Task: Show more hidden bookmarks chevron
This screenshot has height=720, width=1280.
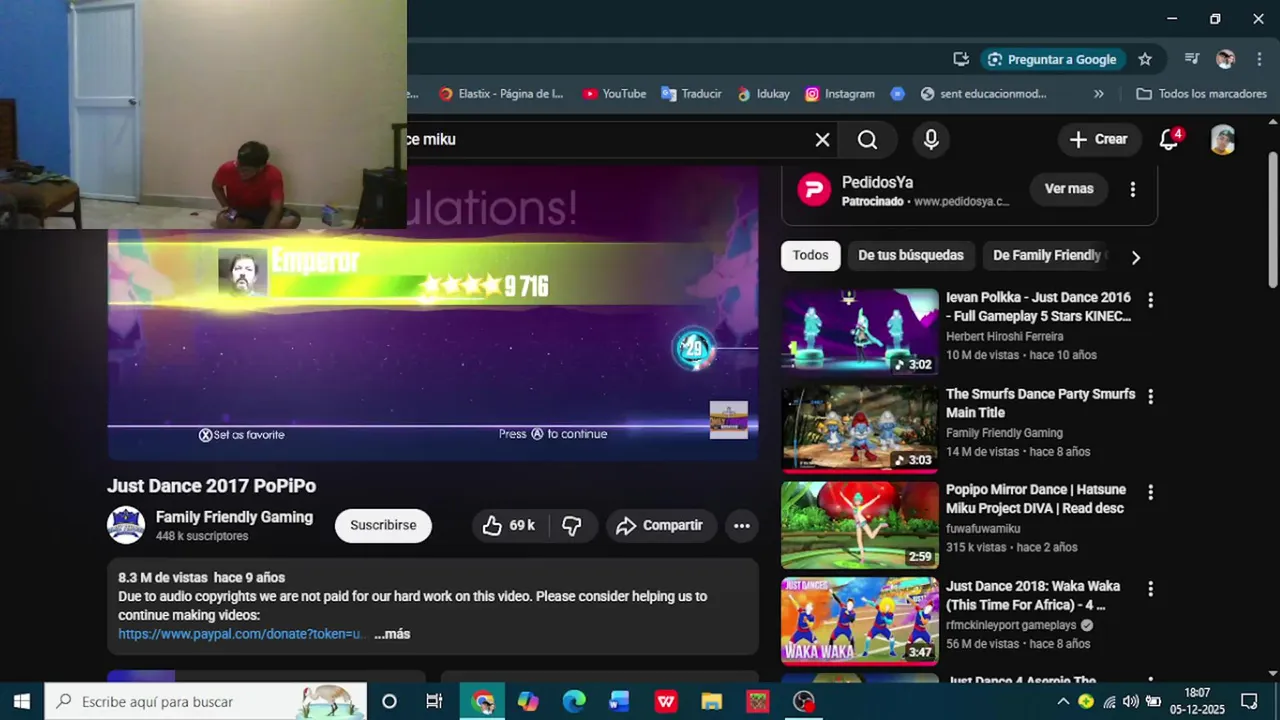Action: (x=1099, y=94)
